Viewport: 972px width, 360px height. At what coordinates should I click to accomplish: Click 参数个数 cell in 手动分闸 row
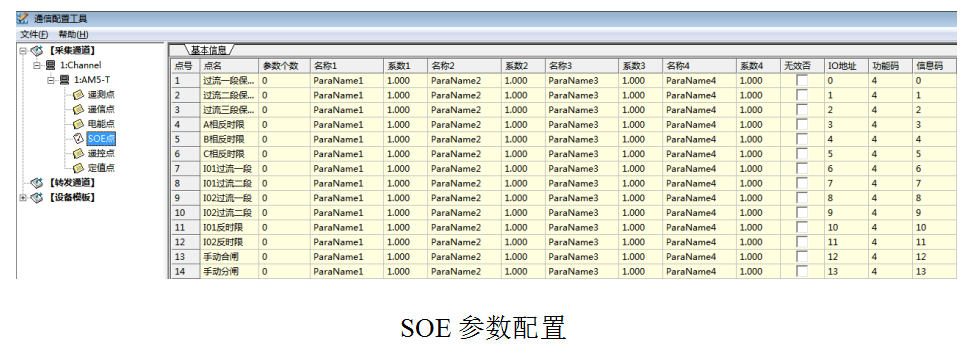tap(284, 271)
